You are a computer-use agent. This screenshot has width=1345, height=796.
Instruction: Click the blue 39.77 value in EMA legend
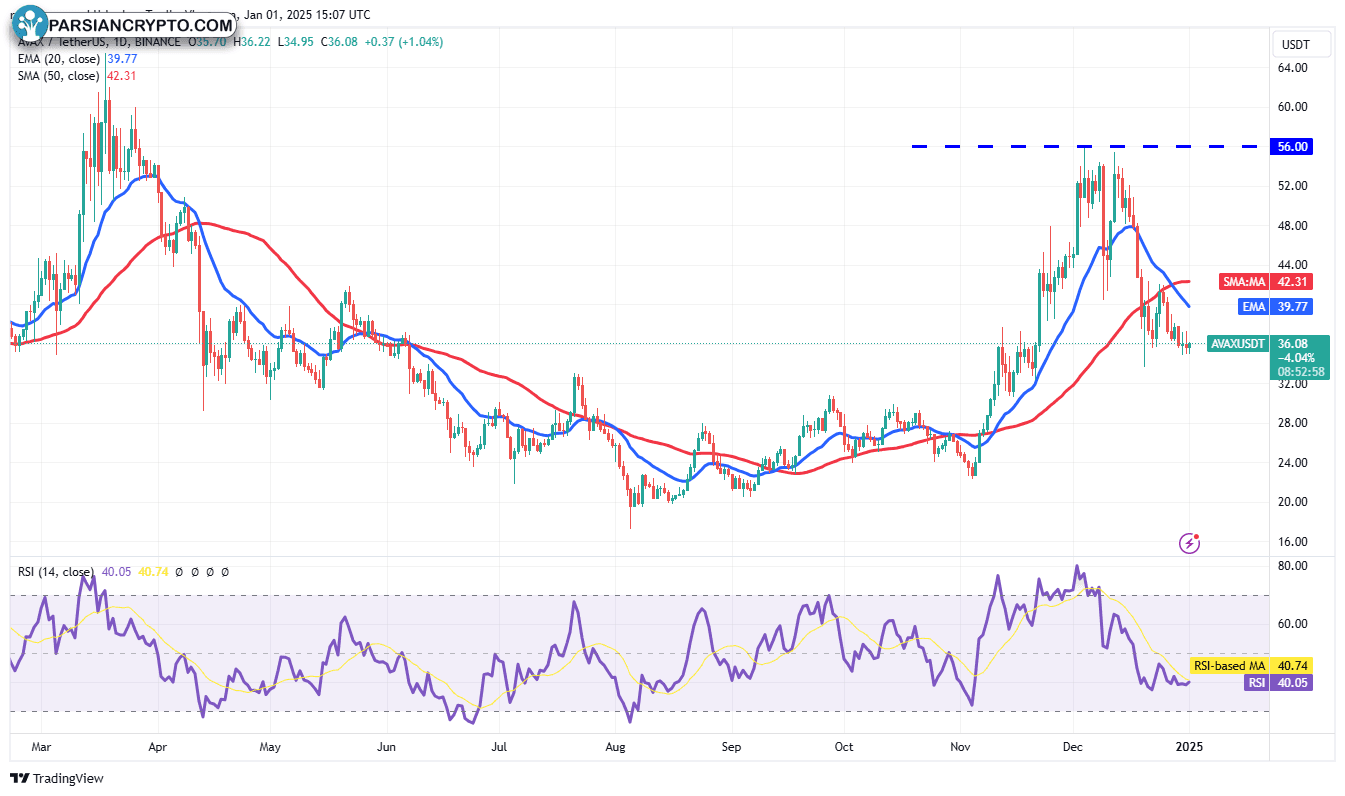pos(121,59)
